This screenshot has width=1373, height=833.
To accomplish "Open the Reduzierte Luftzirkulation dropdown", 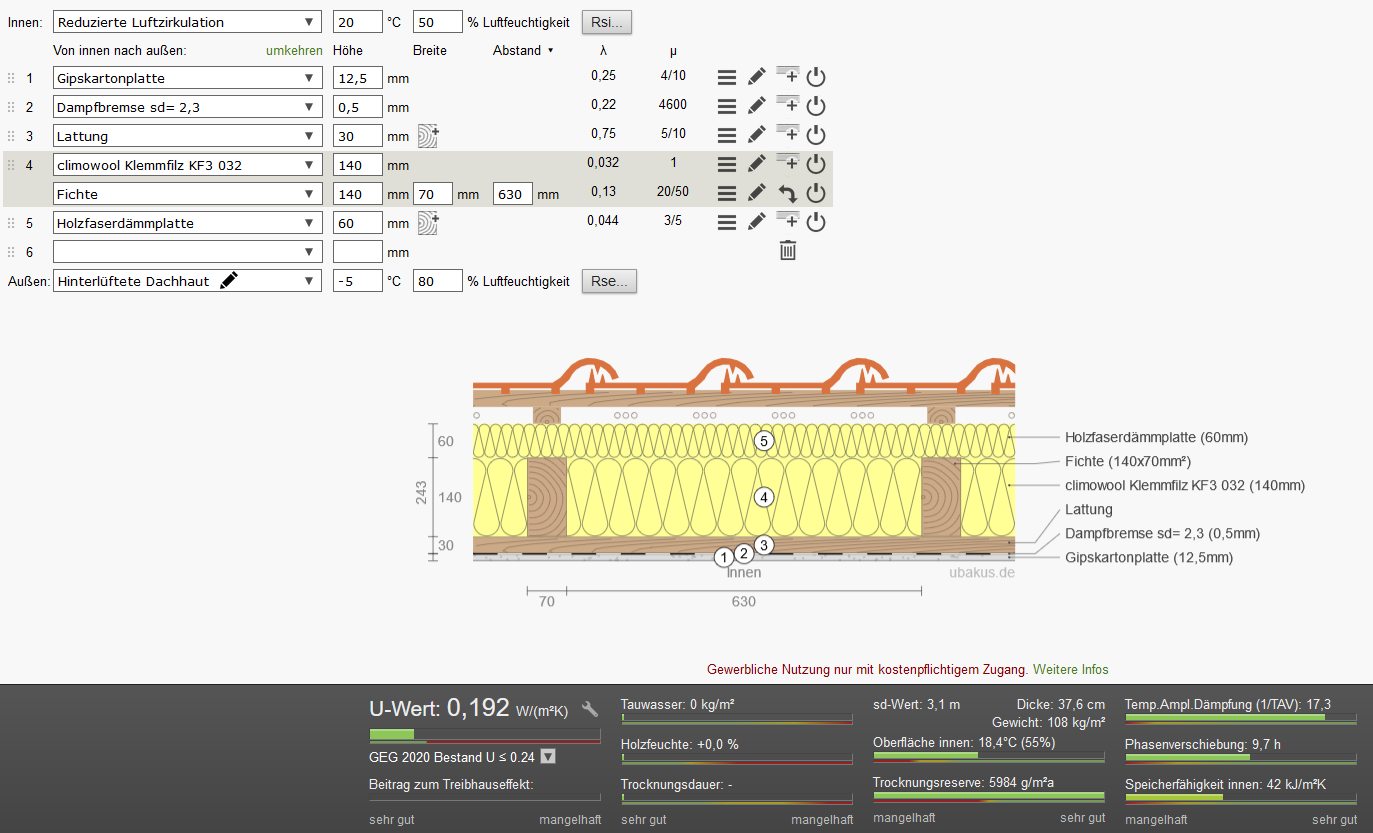I will click(188, 22).
